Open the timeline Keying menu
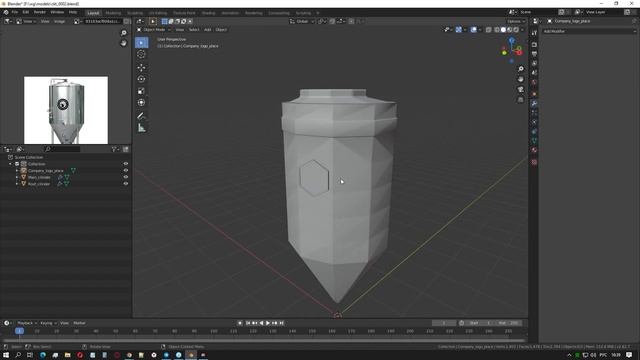 click(x=48, y=323)
